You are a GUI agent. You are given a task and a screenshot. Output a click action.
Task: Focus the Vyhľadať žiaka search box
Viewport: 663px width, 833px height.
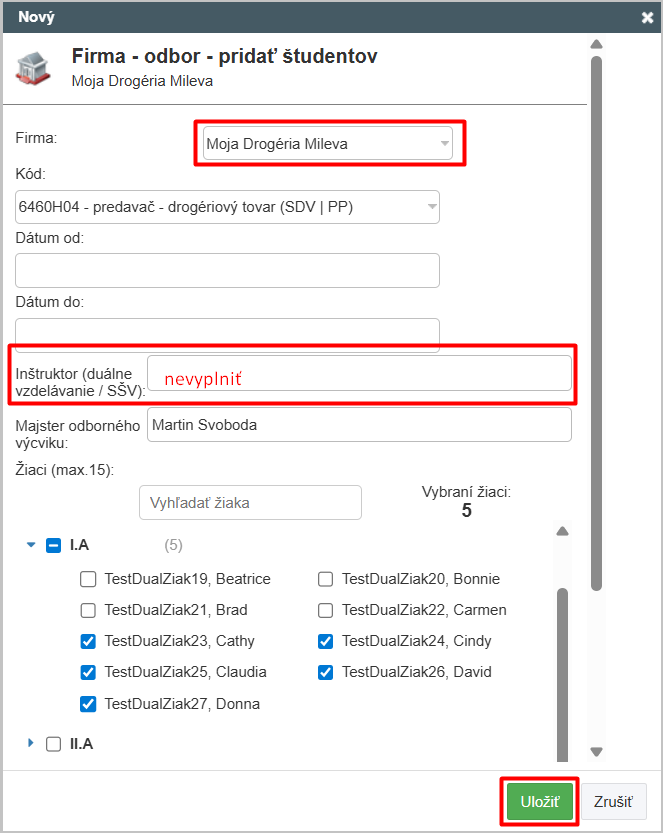(x=250, y=503)
